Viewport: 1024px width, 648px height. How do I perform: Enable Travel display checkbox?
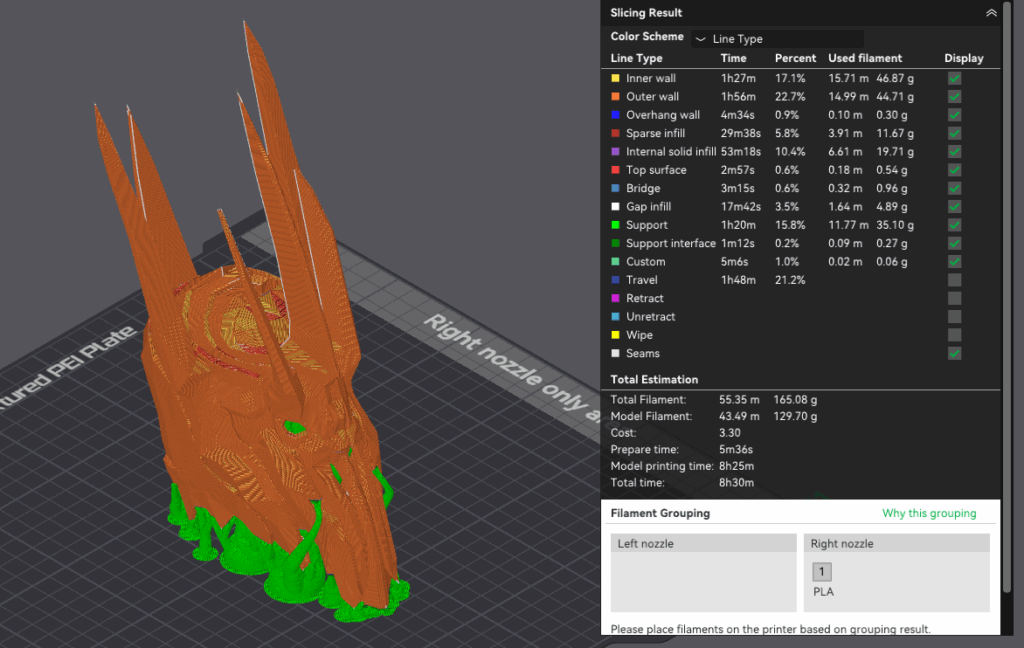[955, 280]
